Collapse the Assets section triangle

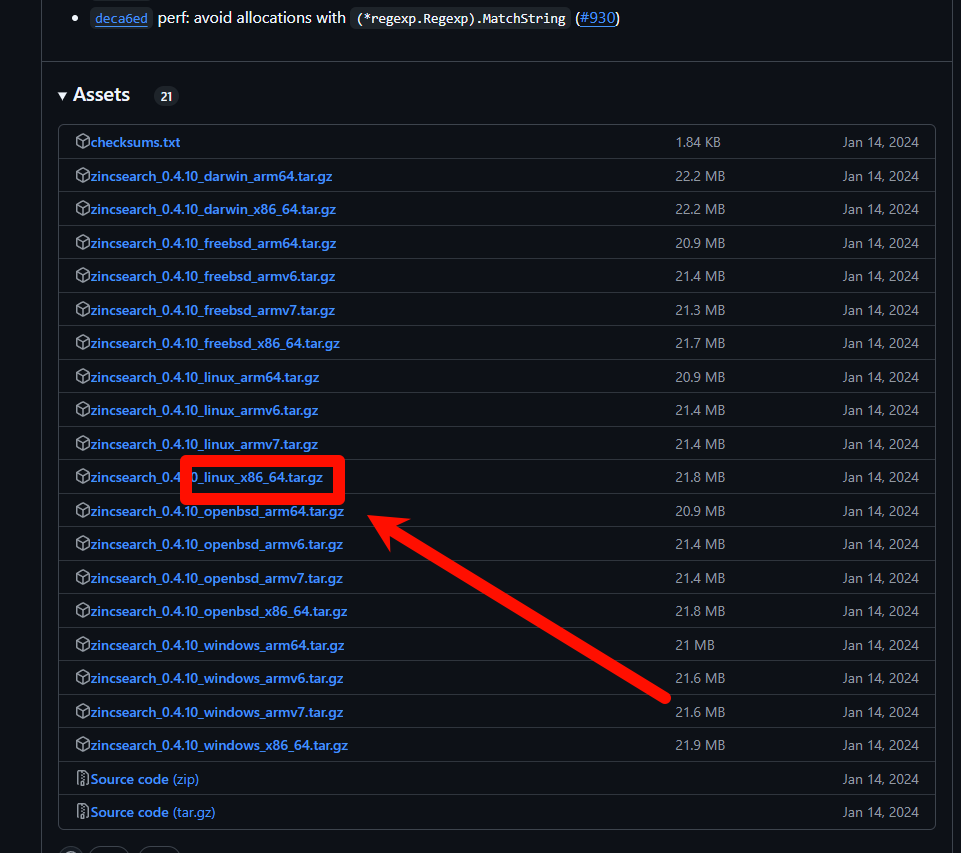[62, 96]
